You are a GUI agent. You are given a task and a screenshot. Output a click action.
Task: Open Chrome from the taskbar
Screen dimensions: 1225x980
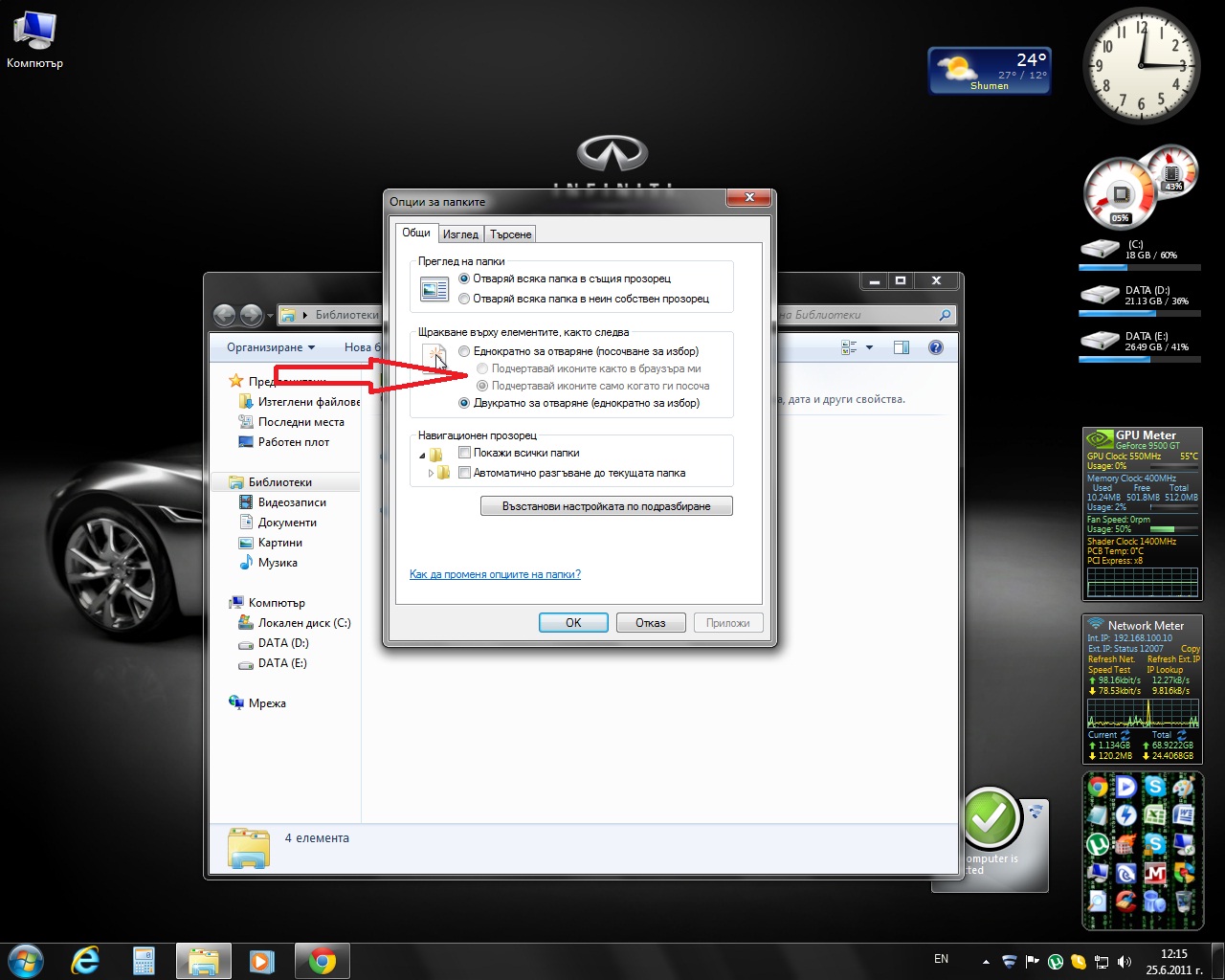[322, 960]
